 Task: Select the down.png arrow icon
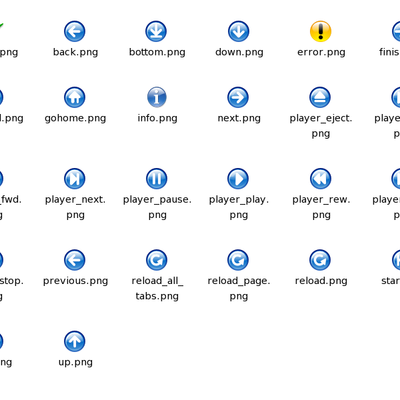click(238, 32)
